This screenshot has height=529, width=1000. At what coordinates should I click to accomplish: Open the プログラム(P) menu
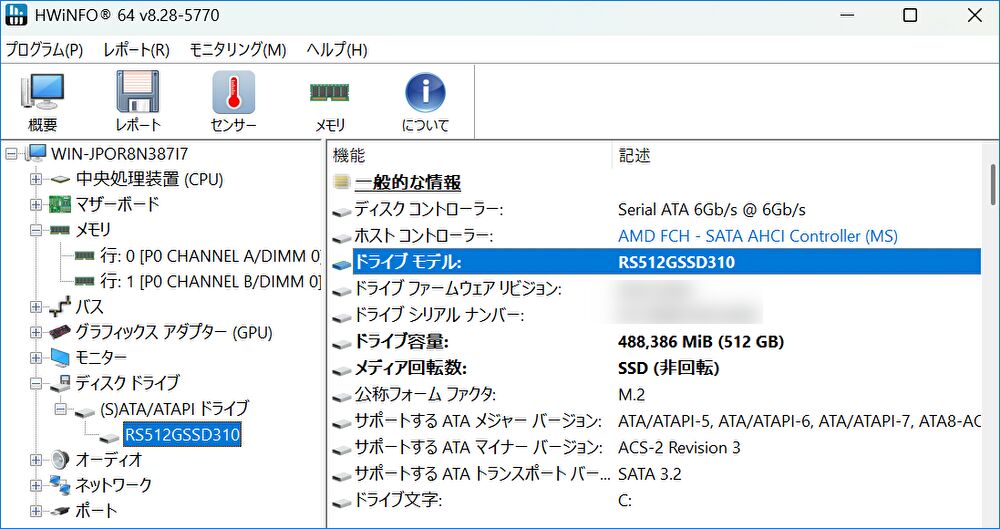click(44, 50)
